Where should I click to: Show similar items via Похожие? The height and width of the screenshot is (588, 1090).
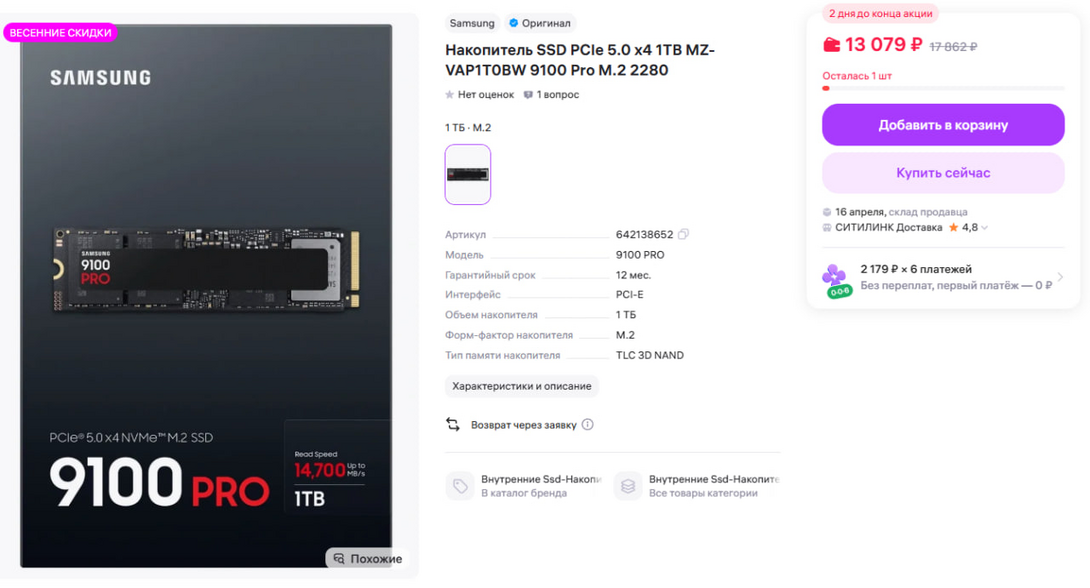(x=368, y=558)
